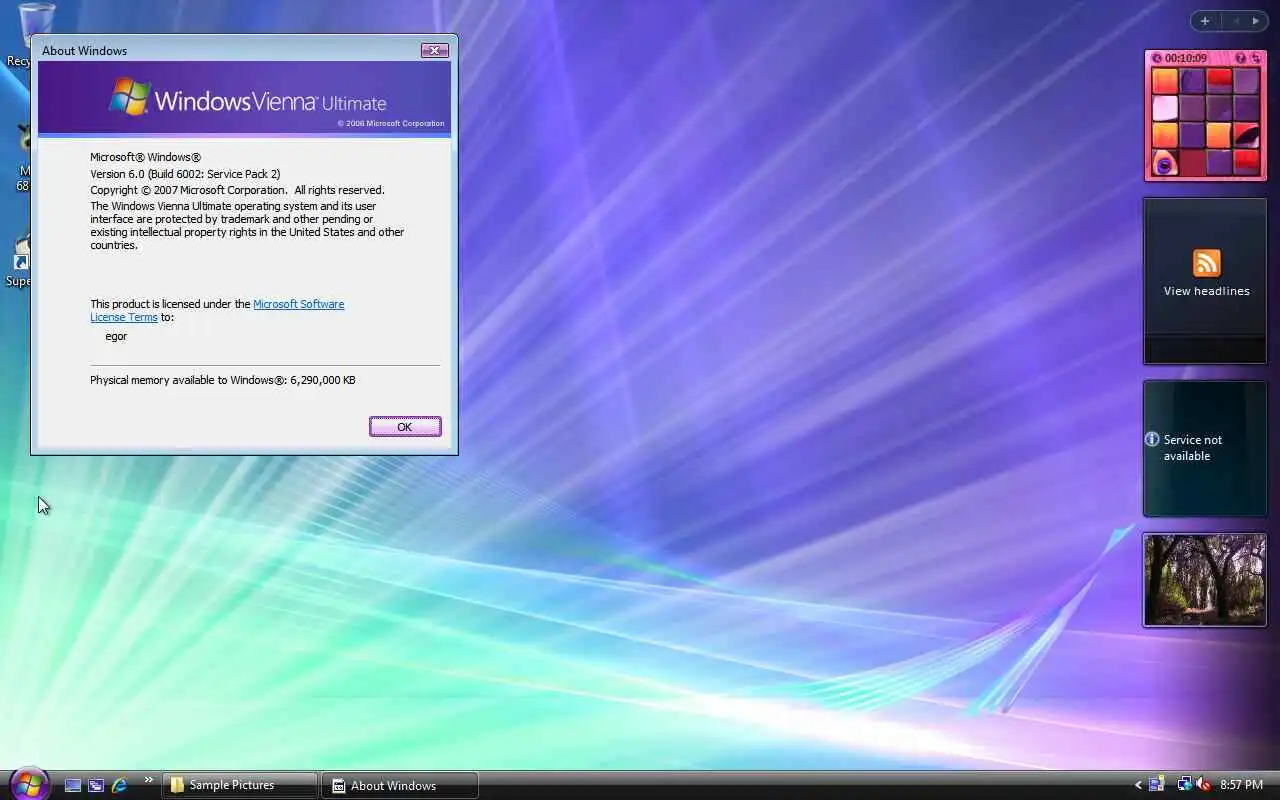1280x800 pixels.
Task: Show hidden notification area icons
Action: [1138, 785]
